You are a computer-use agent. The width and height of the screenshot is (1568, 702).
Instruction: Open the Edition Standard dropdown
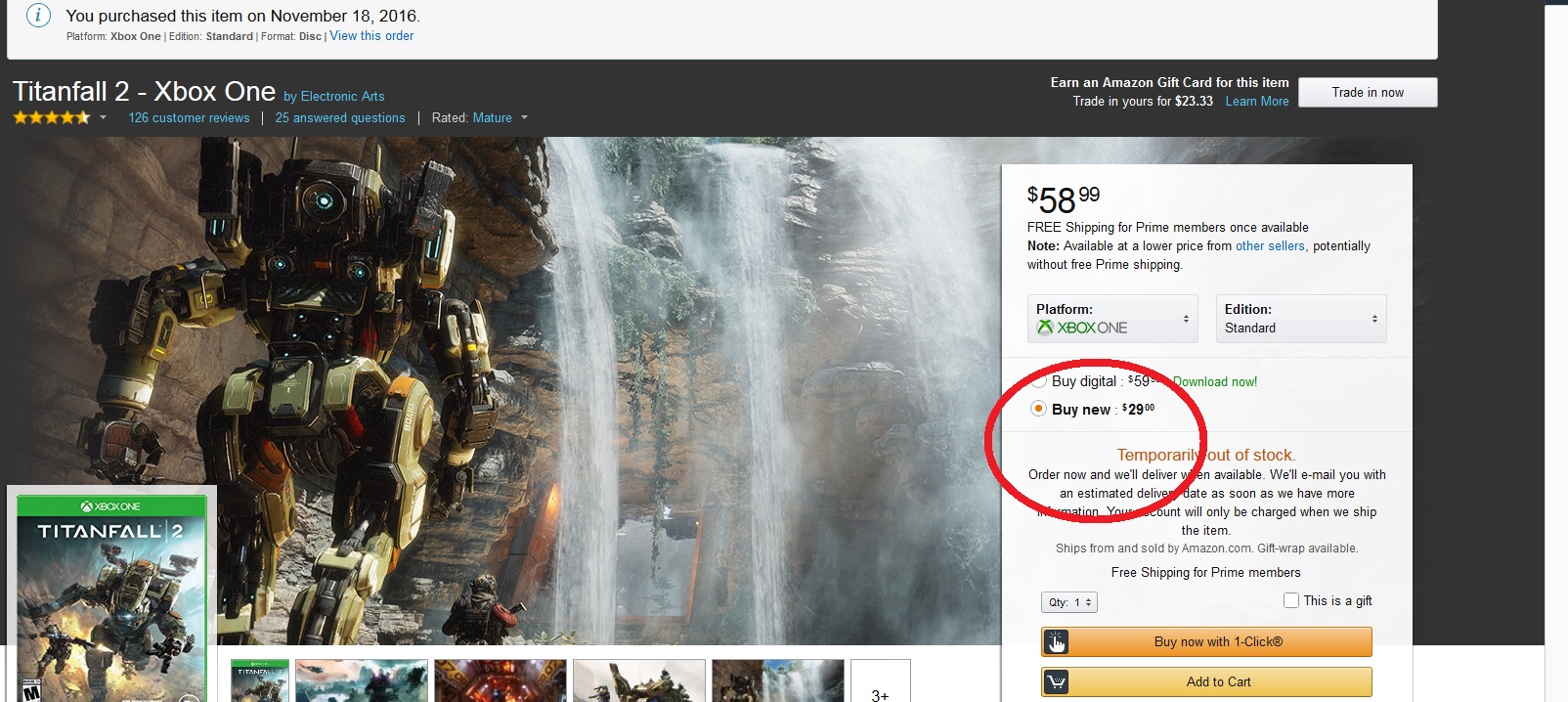coord(1301,319)
